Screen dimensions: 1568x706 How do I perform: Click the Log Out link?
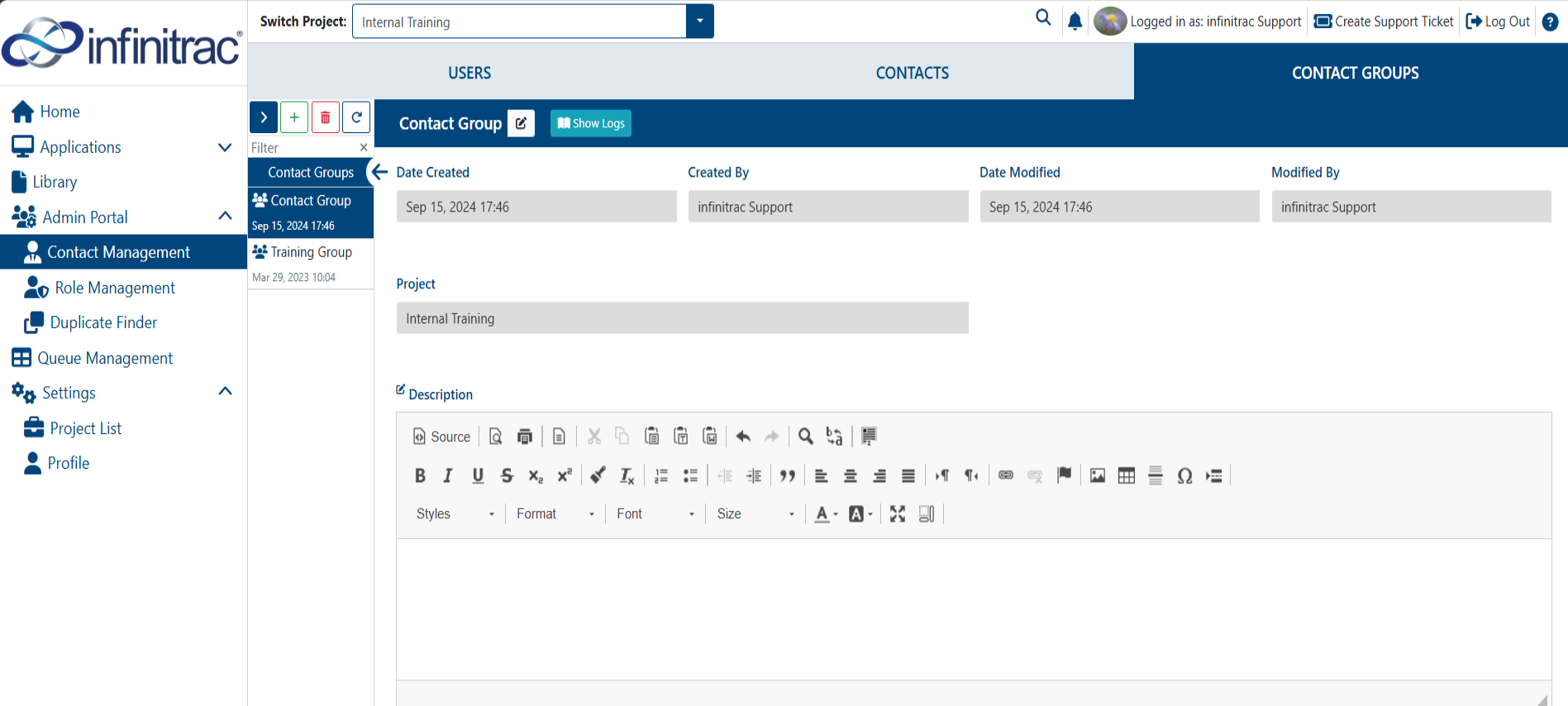coord(1498,21)
